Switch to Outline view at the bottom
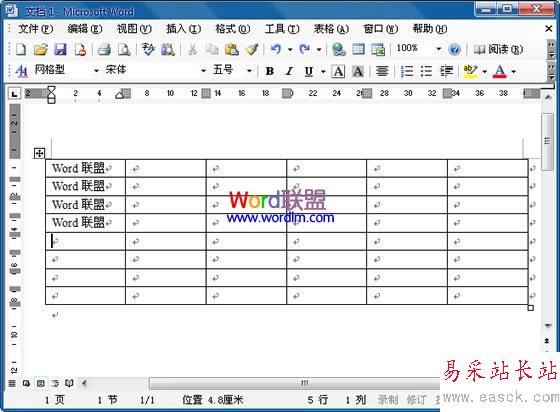560x412 pixels. (x=55, y=383)
